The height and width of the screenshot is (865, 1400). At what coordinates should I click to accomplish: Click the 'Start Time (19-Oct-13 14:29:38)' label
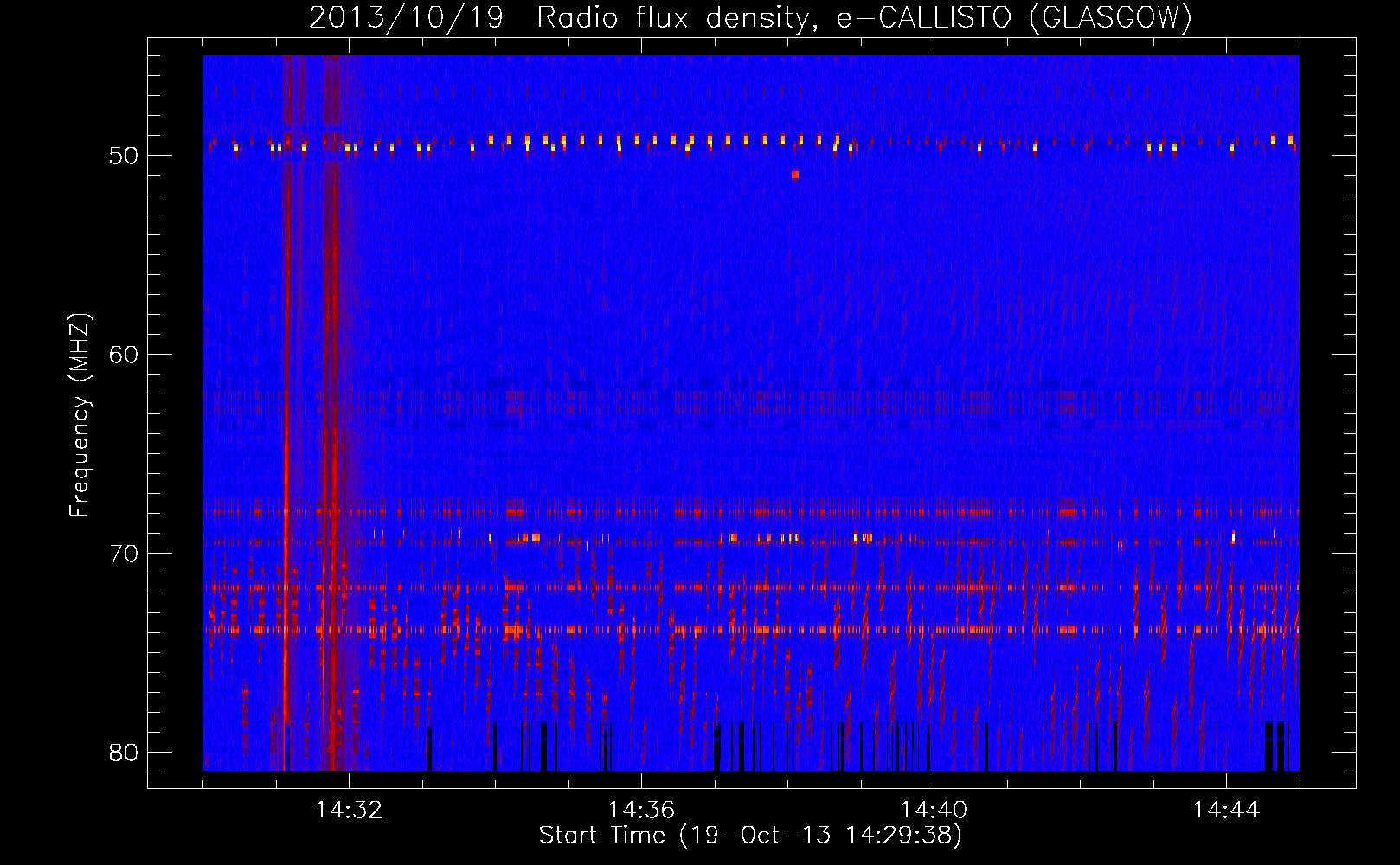pyautogui.click(x=750, y=836)
